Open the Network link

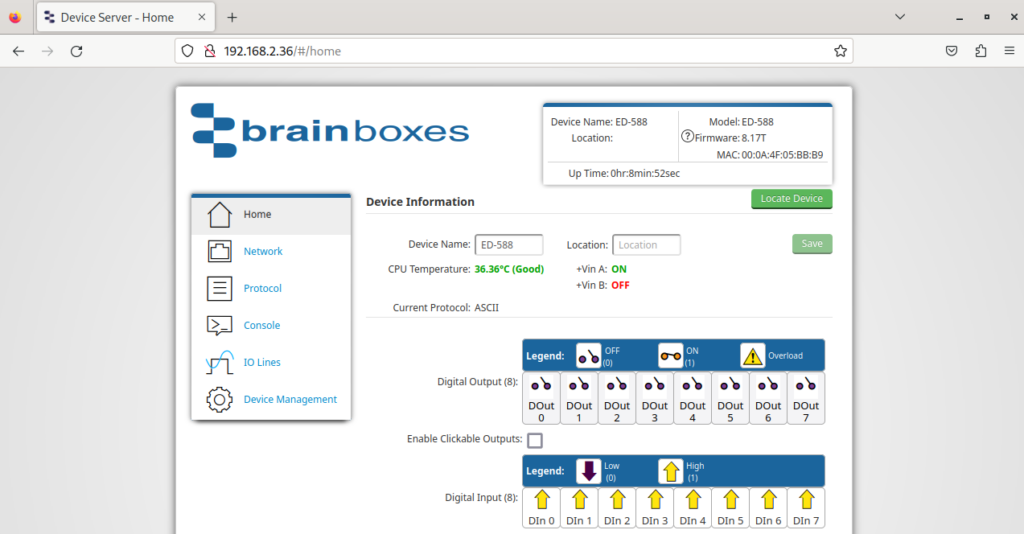[x=263, y=251]
